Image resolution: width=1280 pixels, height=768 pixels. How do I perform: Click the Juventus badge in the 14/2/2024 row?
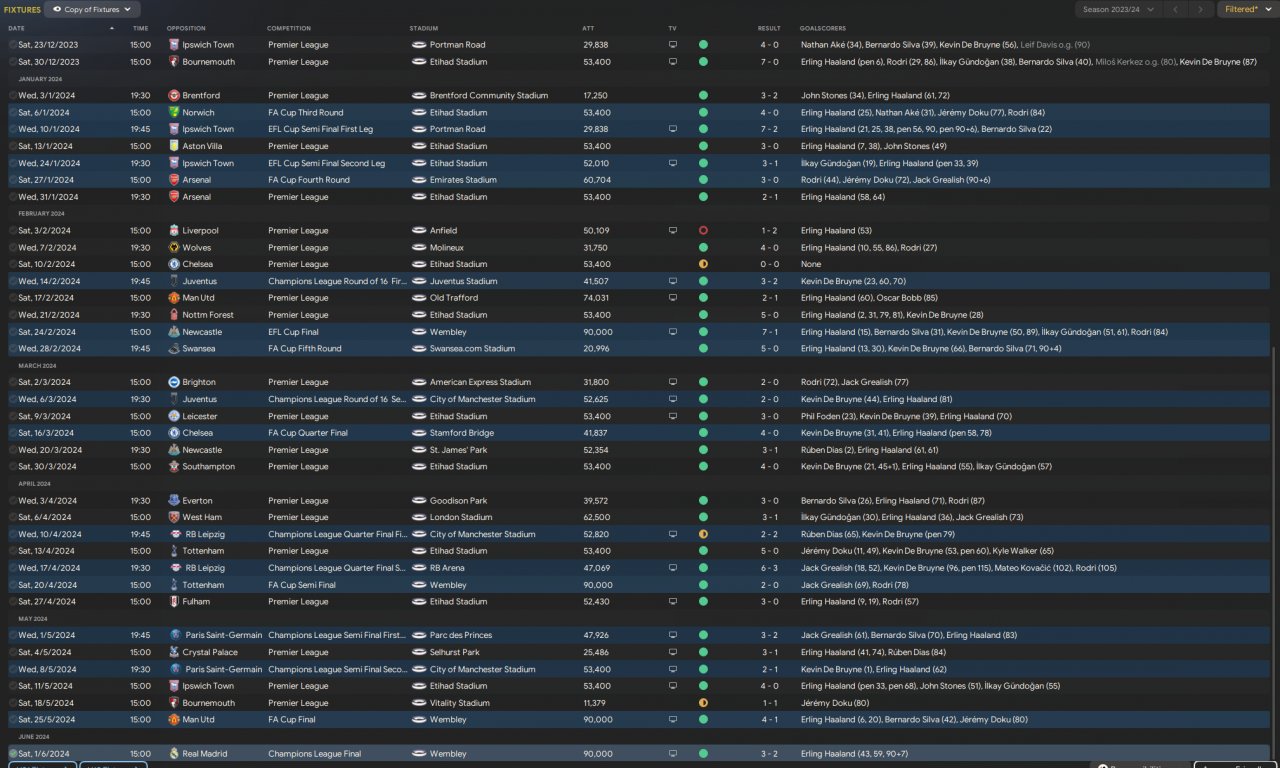pyautogui.click(x=174, y=282)
